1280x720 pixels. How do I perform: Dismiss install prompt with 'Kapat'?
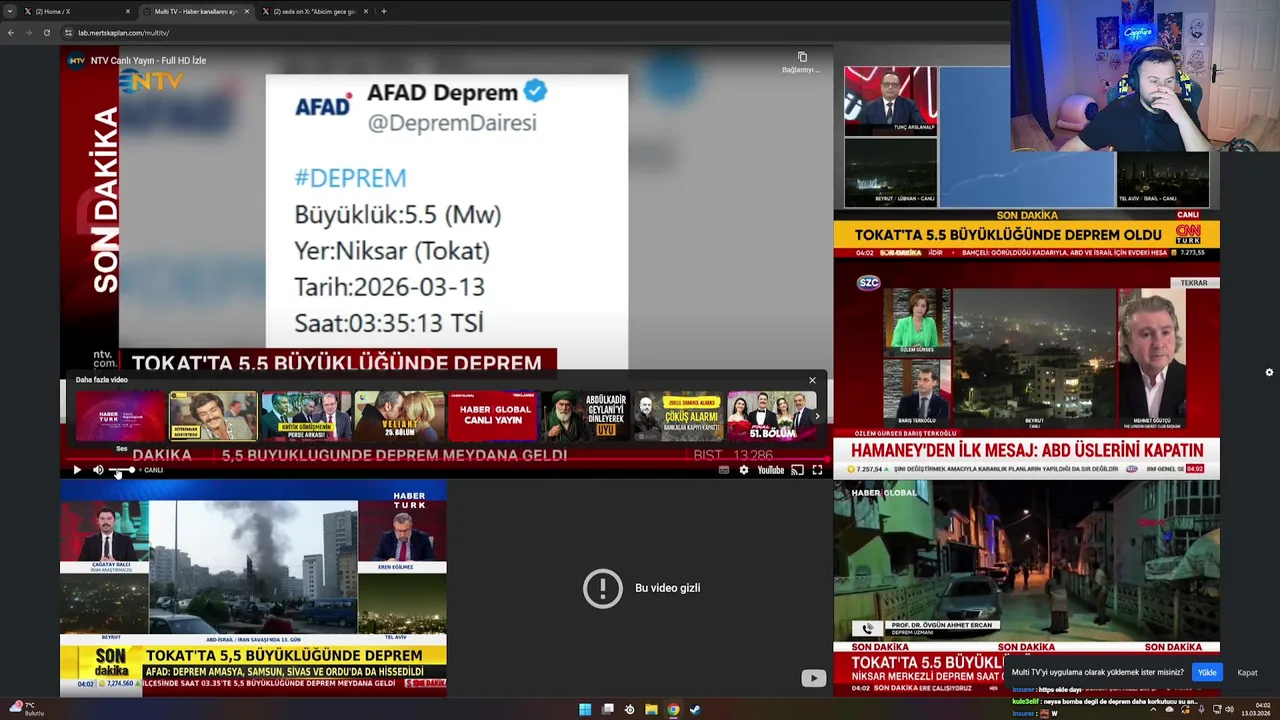[x=1247, y=672]
